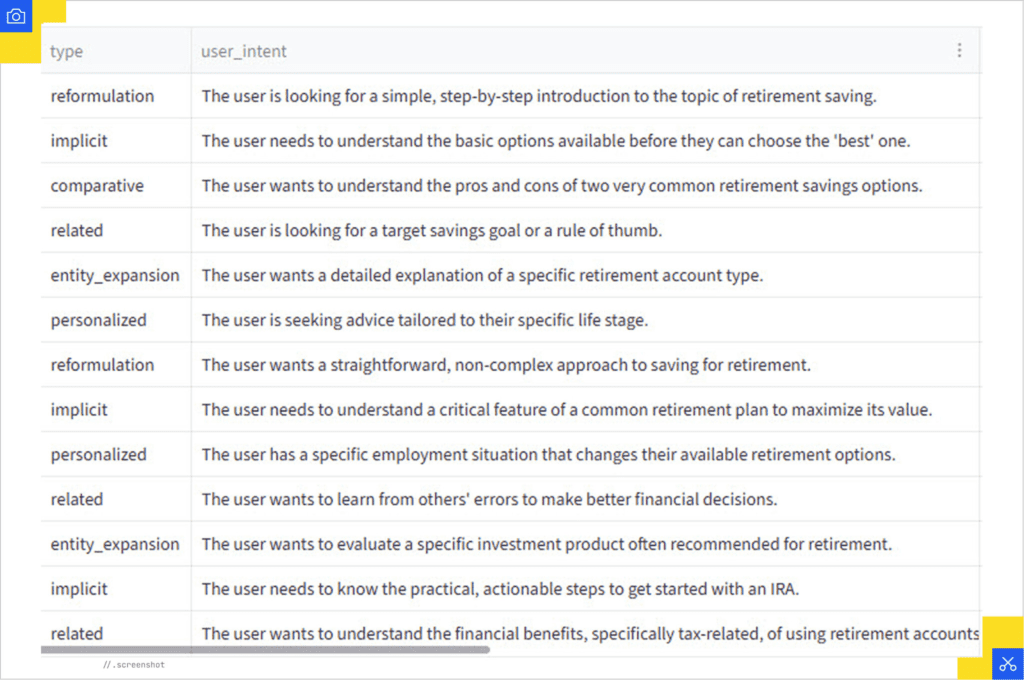This screenshot has height=680, width=1024.
Task: Click the 'type' column header
Action: coord(67,52)
